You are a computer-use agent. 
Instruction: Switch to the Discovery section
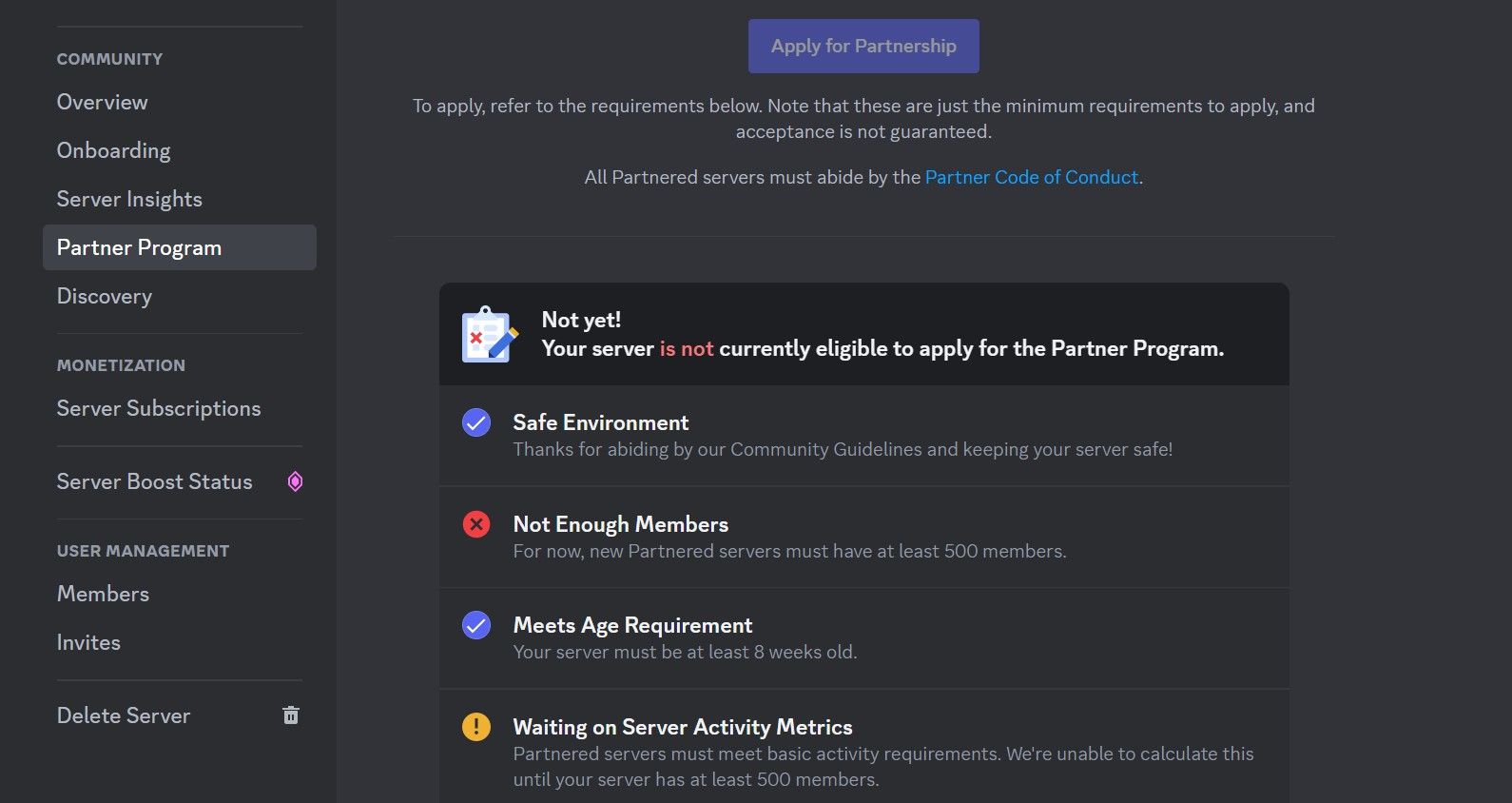point(105,296)
